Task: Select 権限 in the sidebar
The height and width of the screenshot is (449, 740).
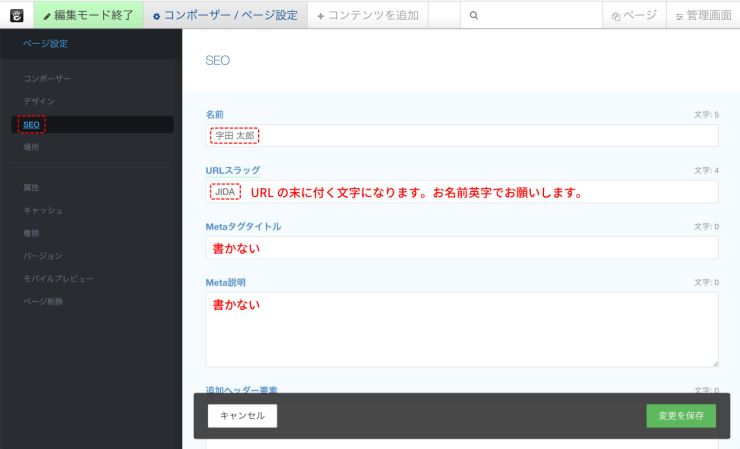Action: tap(31, 233)
